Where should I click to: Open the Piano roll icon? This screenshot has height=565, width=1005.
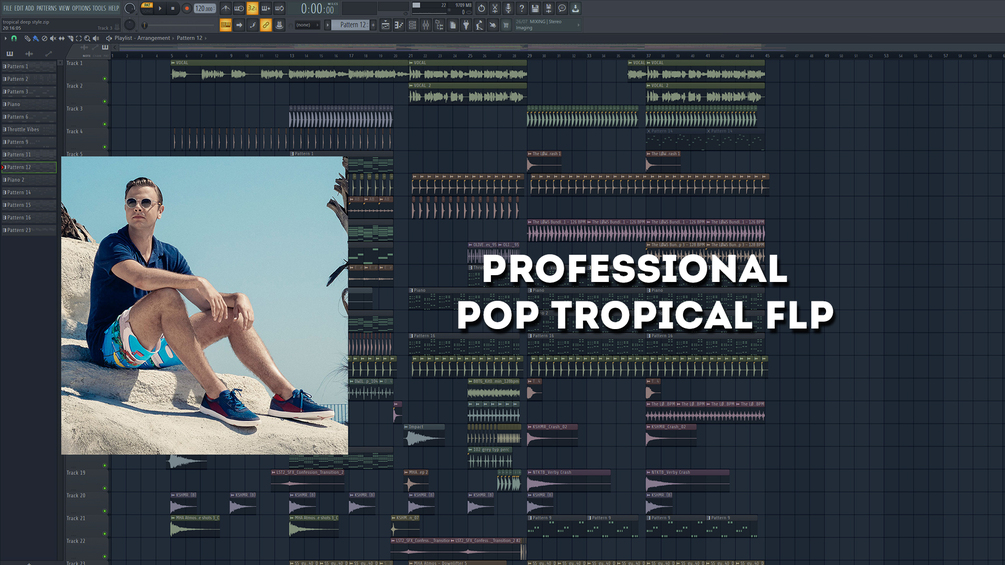[x=399, y=25]
